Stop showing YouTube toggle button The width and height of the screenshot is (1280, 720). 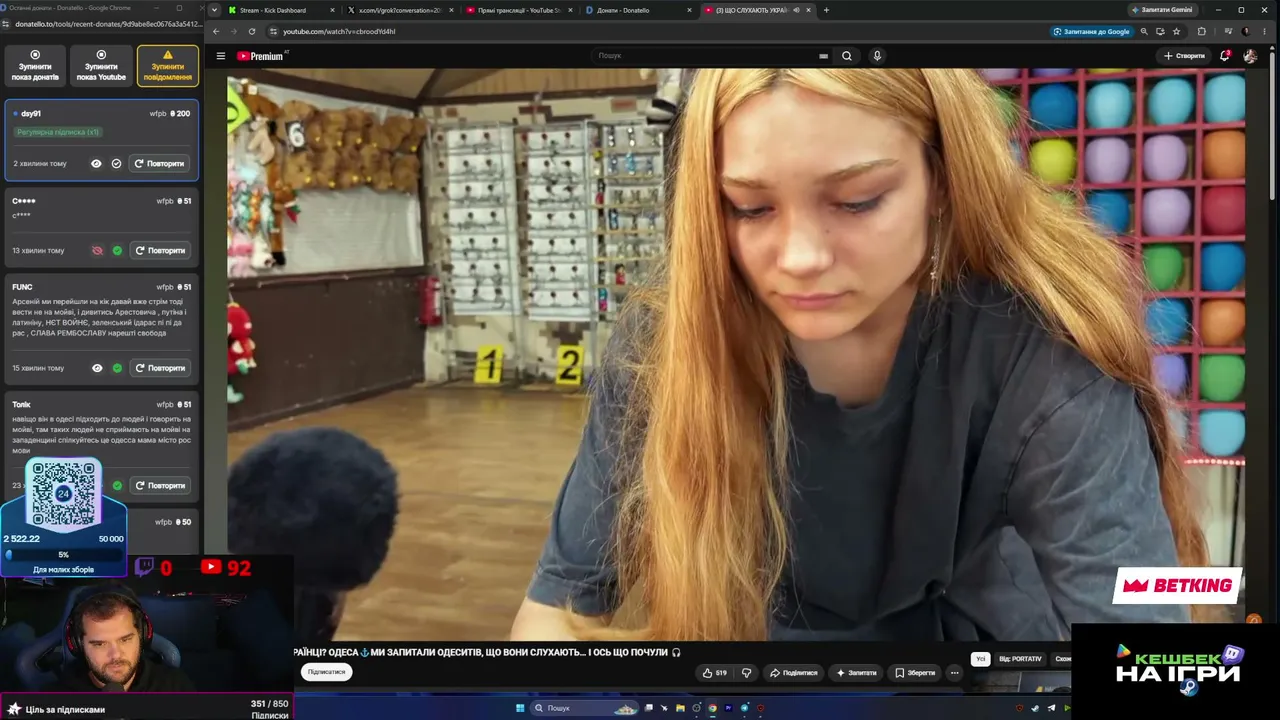101,66
